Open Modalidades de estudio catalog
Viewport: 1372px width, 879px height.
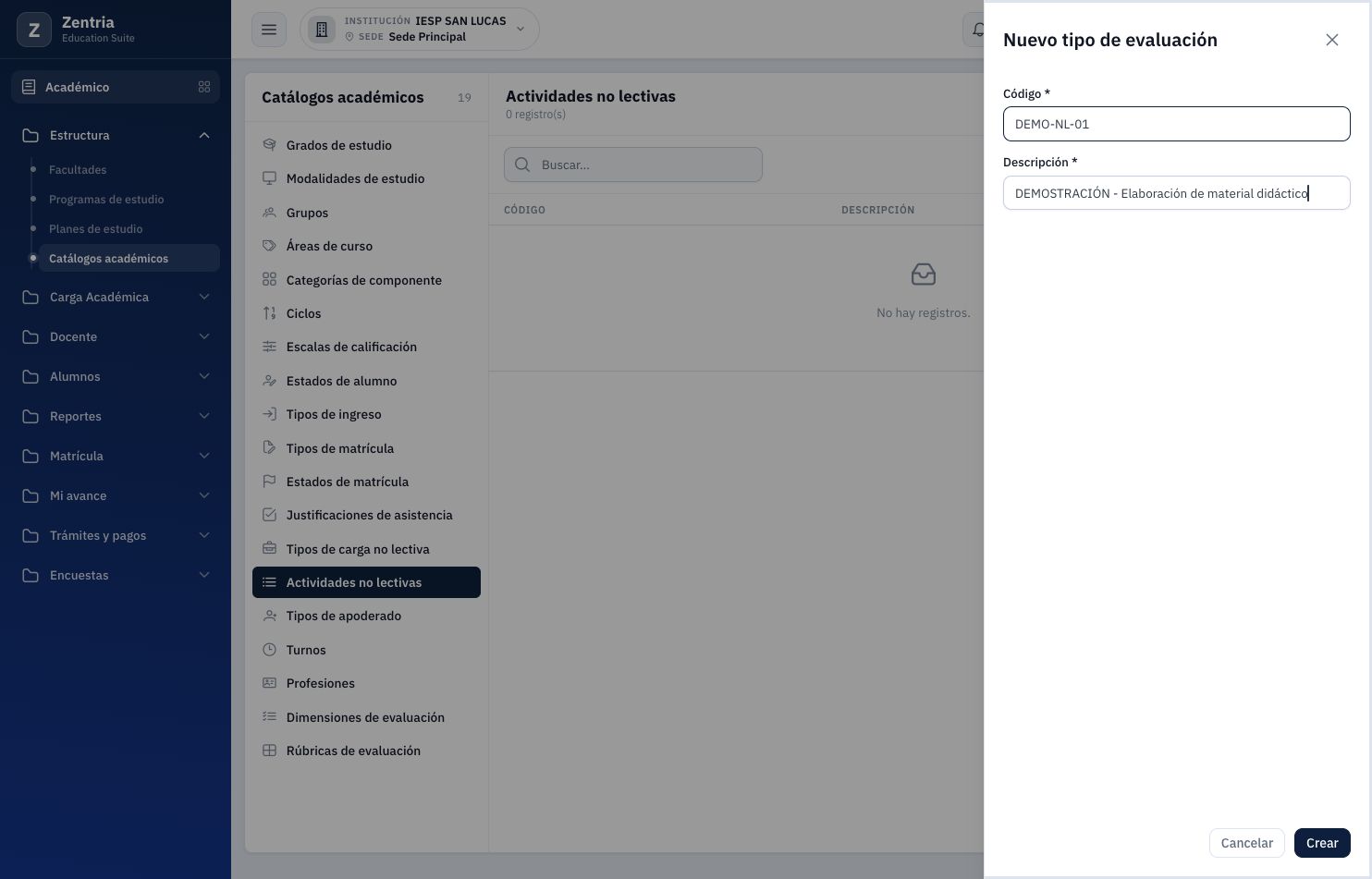point(366,178)
